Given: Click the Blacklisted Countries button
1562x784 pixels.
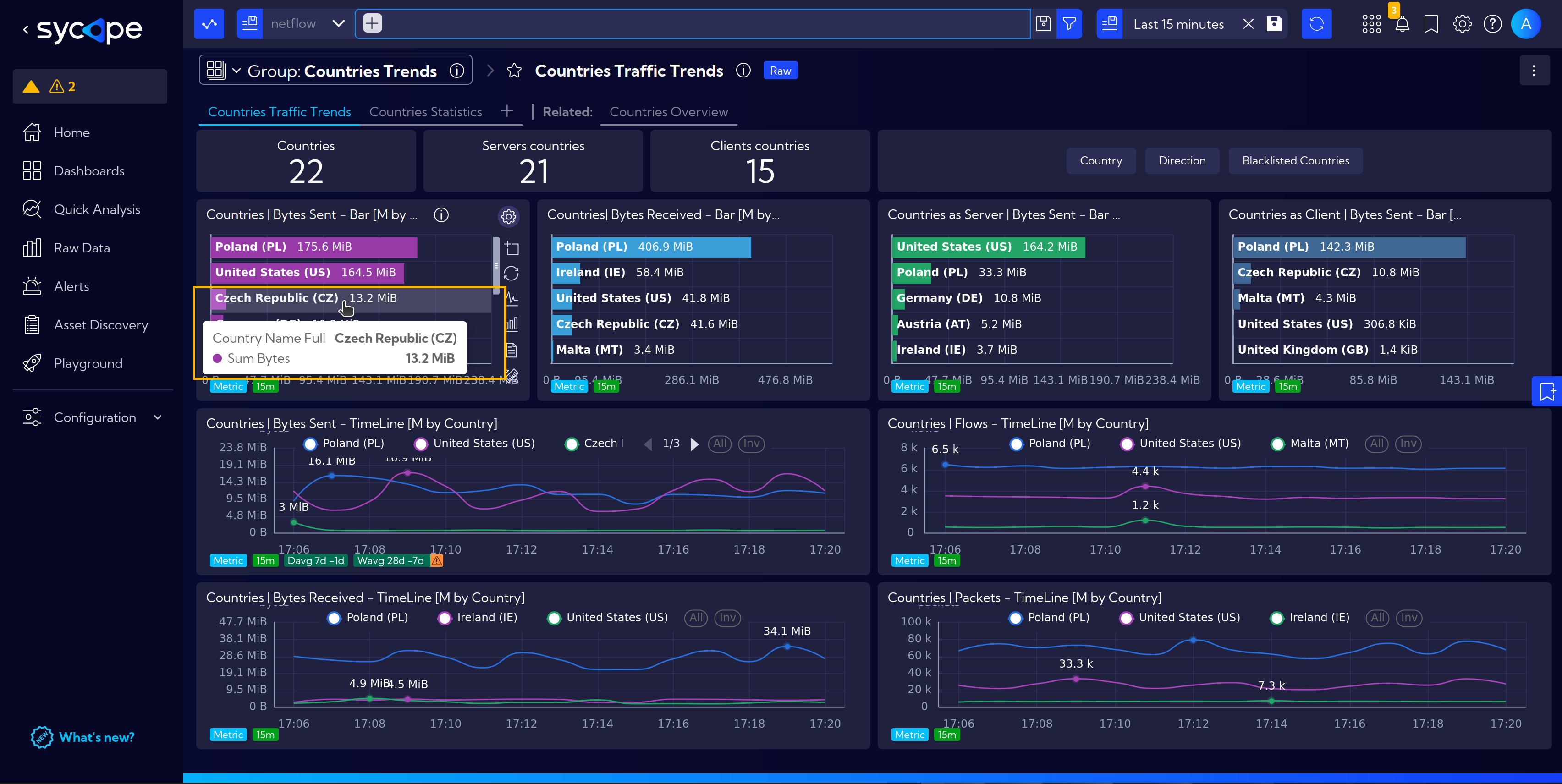Looking at the screenshot, I should click(x=1295, y=161).
